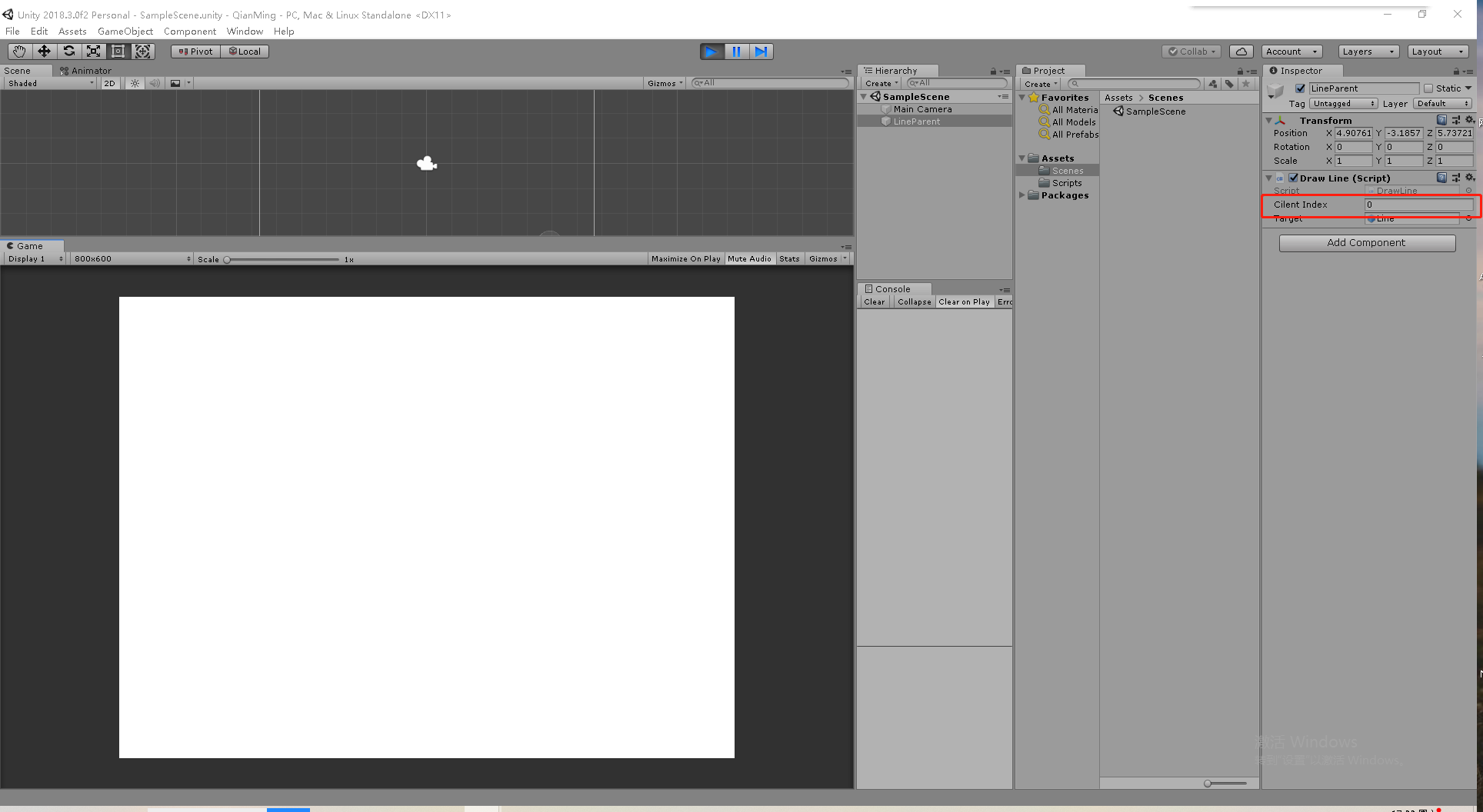
Task: Select the Scale tool
Action: (93, 52)
